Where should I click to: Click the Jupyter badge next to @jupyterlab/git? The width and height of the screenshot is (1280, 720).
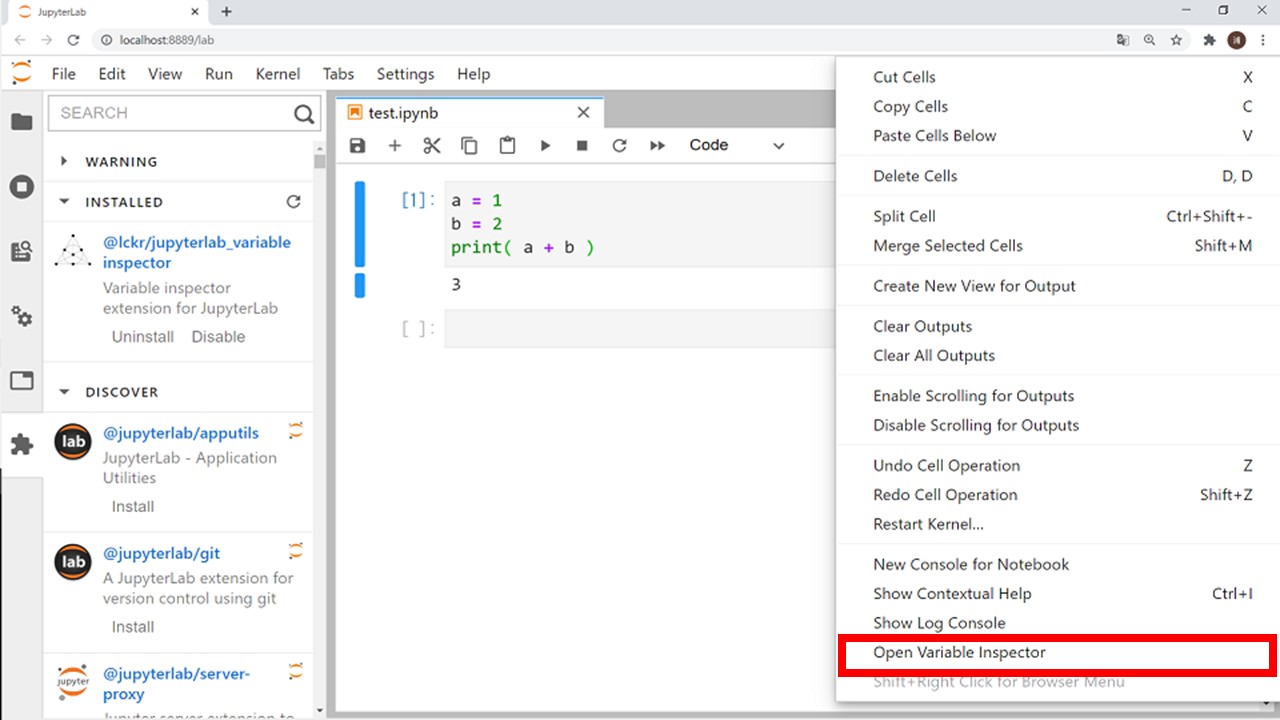click(296, 551)
